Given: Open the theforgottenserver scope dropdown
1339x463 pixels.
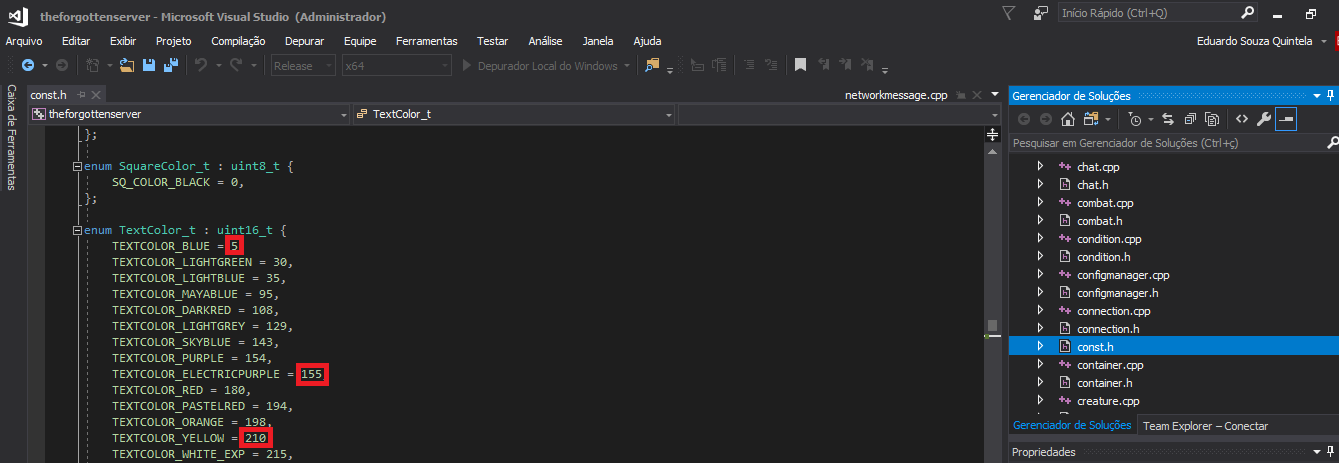Looking at the screenshot, I should pyautogui.click(x=190, y=114).
